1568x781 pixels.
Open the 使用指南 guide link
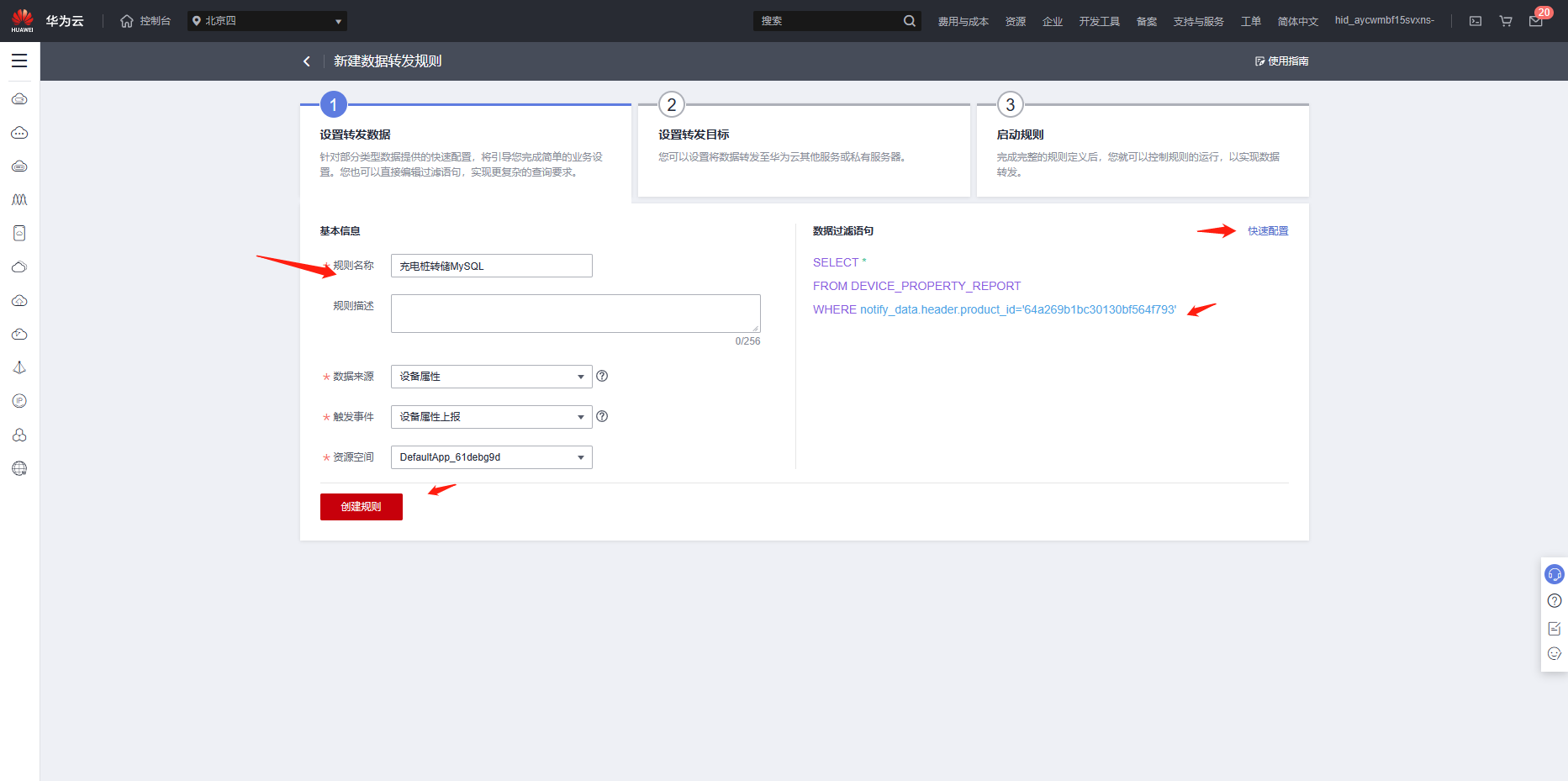(x=1282, y=61)
